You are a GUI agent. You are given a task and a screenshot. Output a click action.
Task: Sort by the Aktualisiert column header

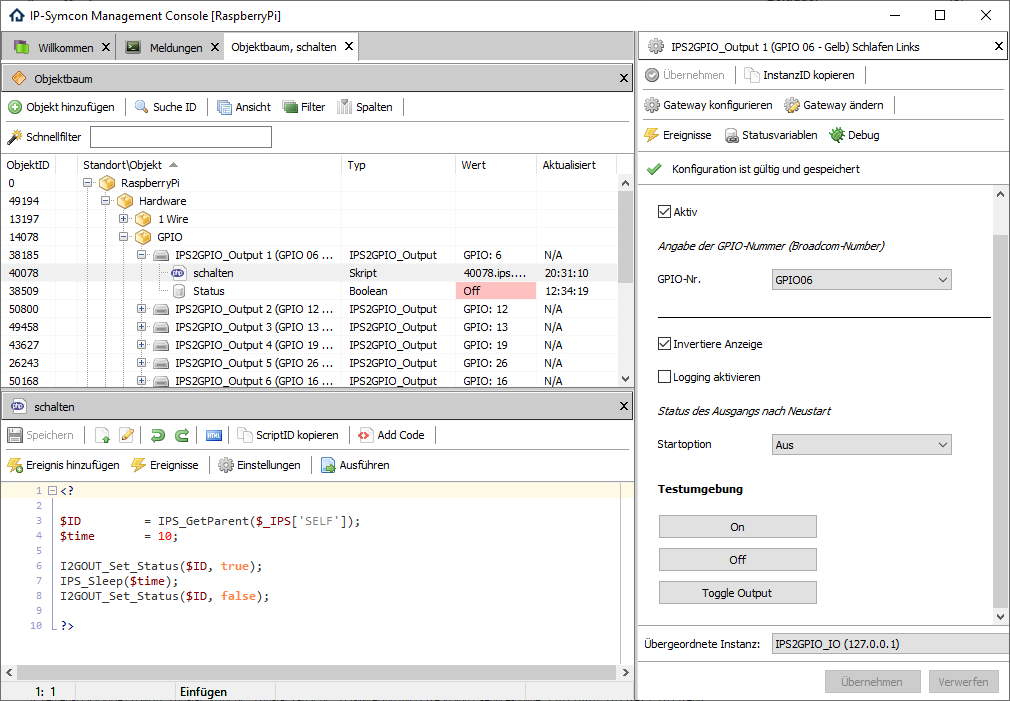pyautogui.click(x=576, y=165)
